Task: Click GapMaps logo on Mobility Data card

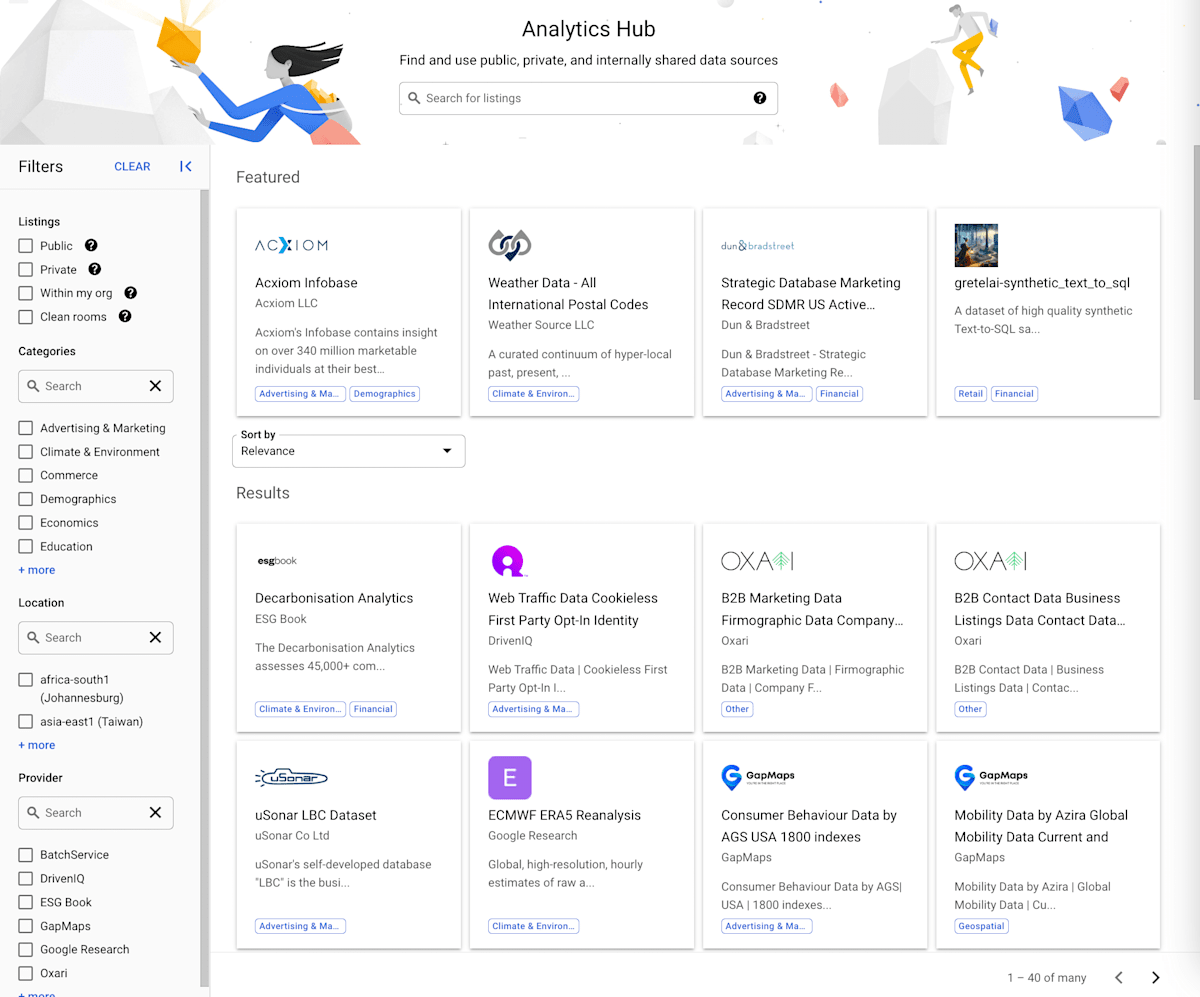Action: click(x=991, y=777)
